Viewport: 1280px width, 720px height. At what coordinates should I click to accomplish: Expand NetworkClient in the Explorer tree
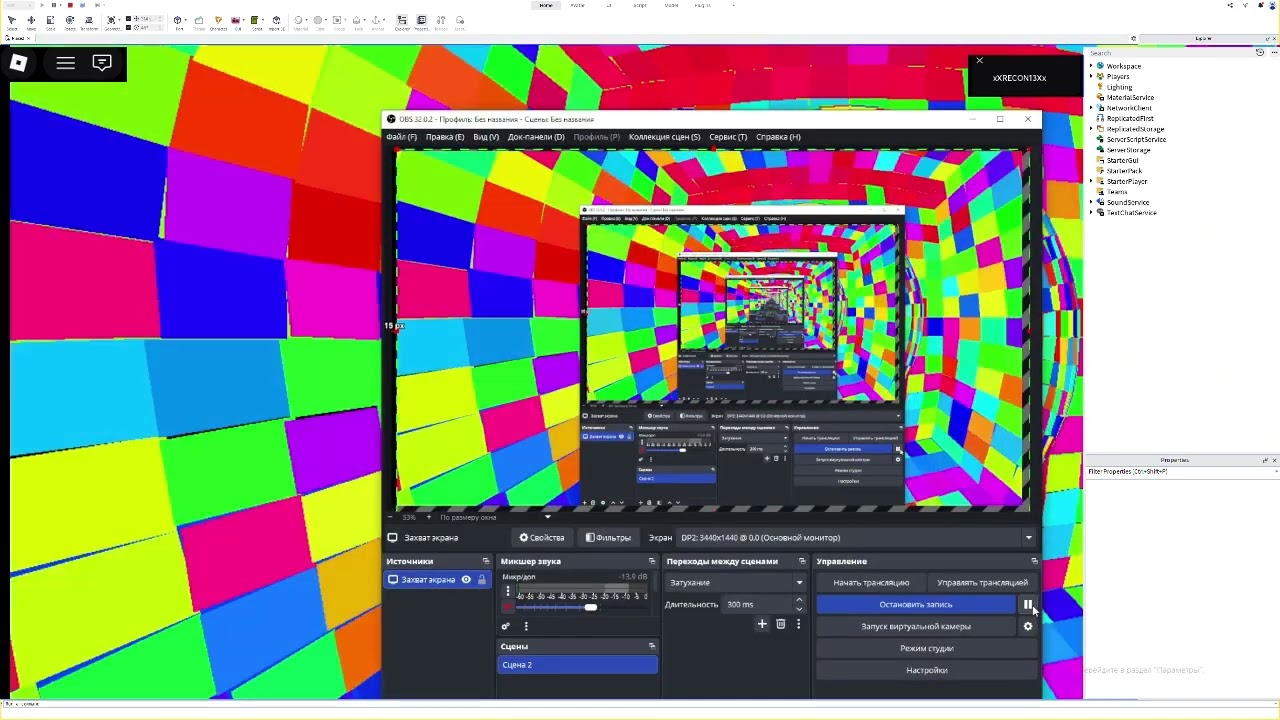coord(1091,108)
